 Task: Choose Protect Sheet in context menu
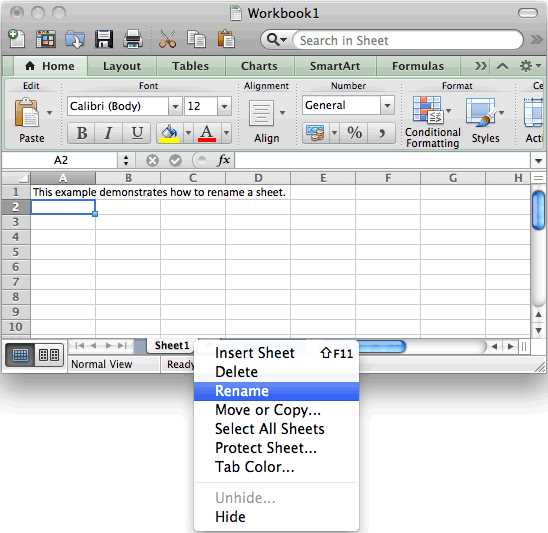(x=276, y=448)
